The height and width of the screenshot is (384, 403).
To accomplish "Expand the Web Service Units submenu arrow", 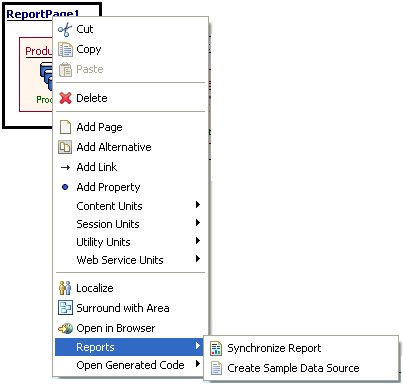I will 198,259.
